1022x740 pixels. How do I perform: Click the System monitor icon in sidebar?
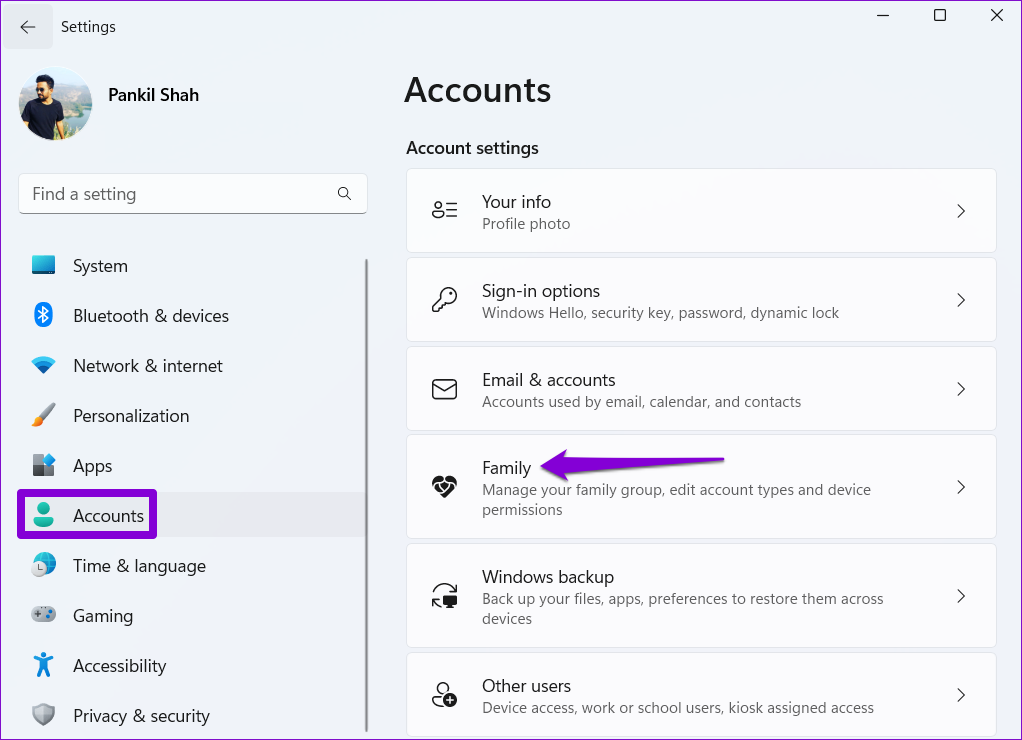click(43, 266)
